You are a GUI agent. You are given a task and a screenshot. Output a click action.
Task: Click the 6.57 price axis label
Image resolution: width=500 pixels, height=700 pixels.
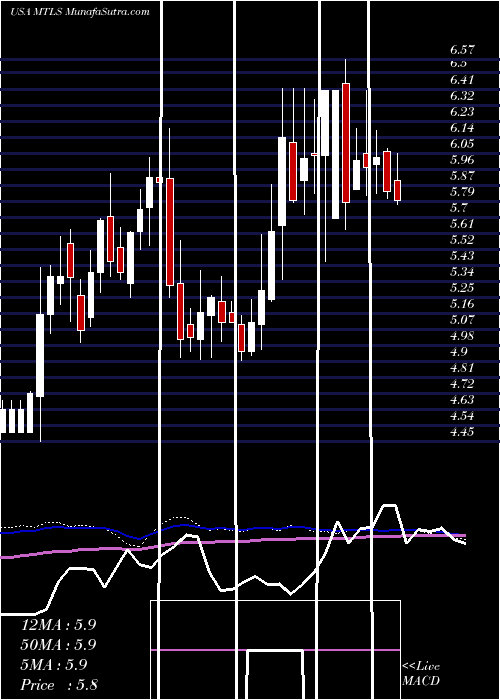[462, 50]
